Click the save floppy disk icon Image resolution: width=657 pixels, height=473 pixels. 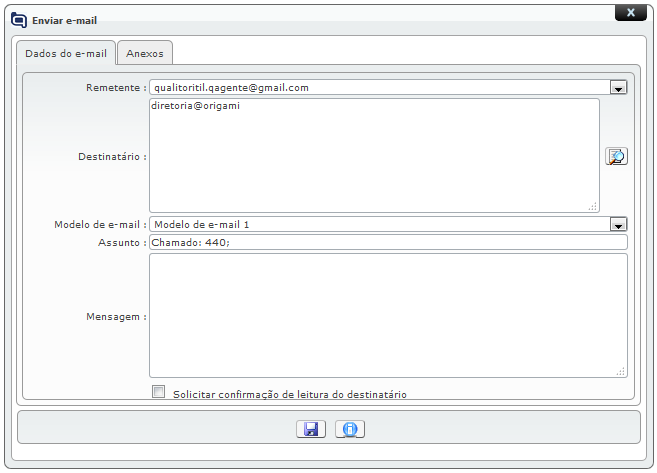[311, 429]
